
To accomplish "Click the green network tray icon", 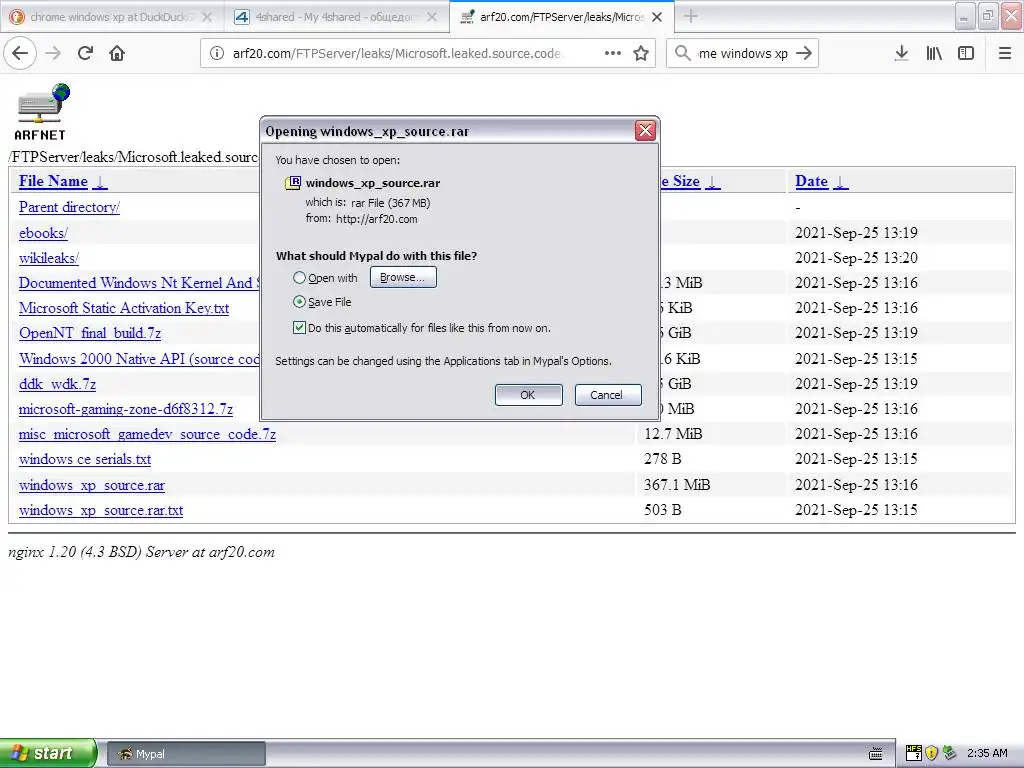I will click(949, 753).
